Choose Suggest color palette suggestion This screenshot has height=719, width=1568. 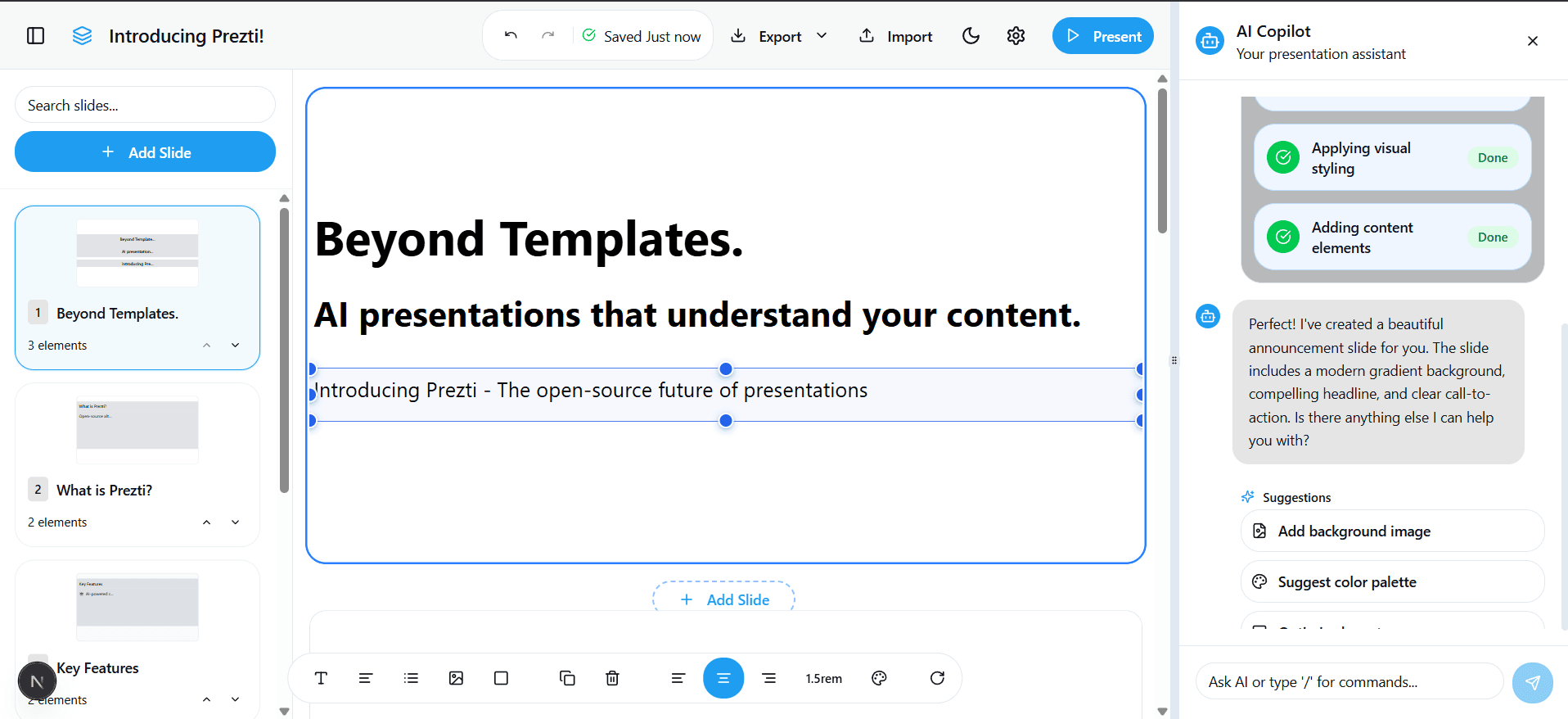click(x=1392, y=581)
